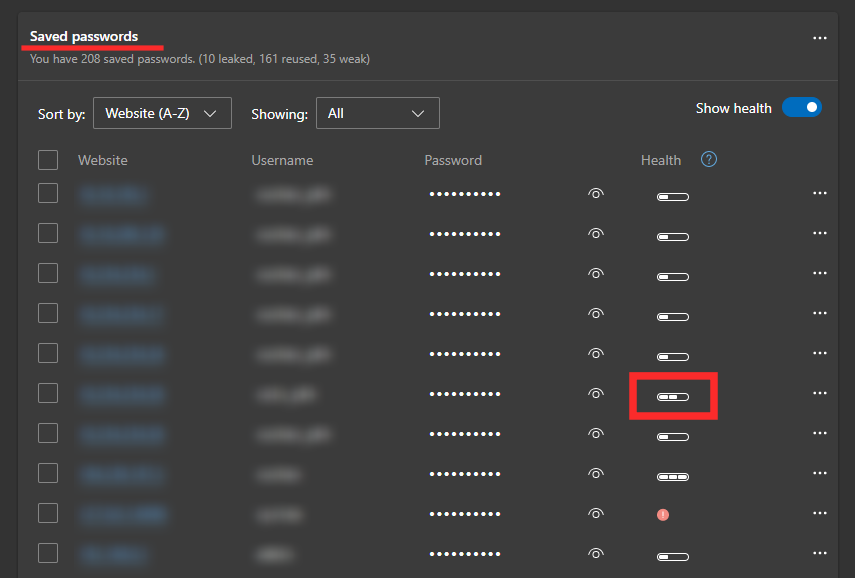The width and height of the screenshot is (855, 578).
Task: Expand the Showing All filter dropdown
Action: pyautogui.click(x=377, y=114)
